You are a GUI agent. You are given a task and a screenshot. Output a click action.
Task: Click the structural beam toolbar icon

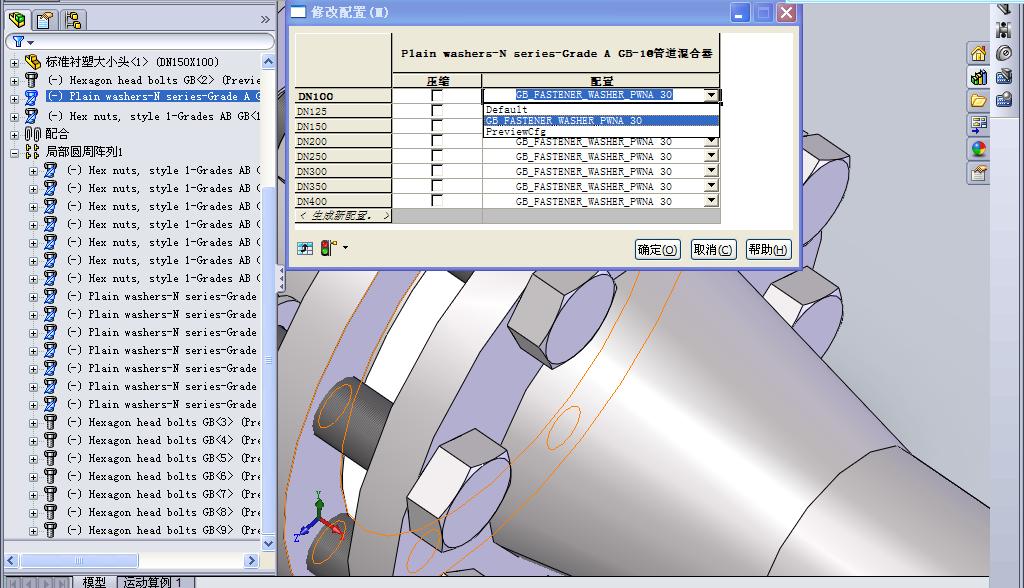click(1004, 29)
